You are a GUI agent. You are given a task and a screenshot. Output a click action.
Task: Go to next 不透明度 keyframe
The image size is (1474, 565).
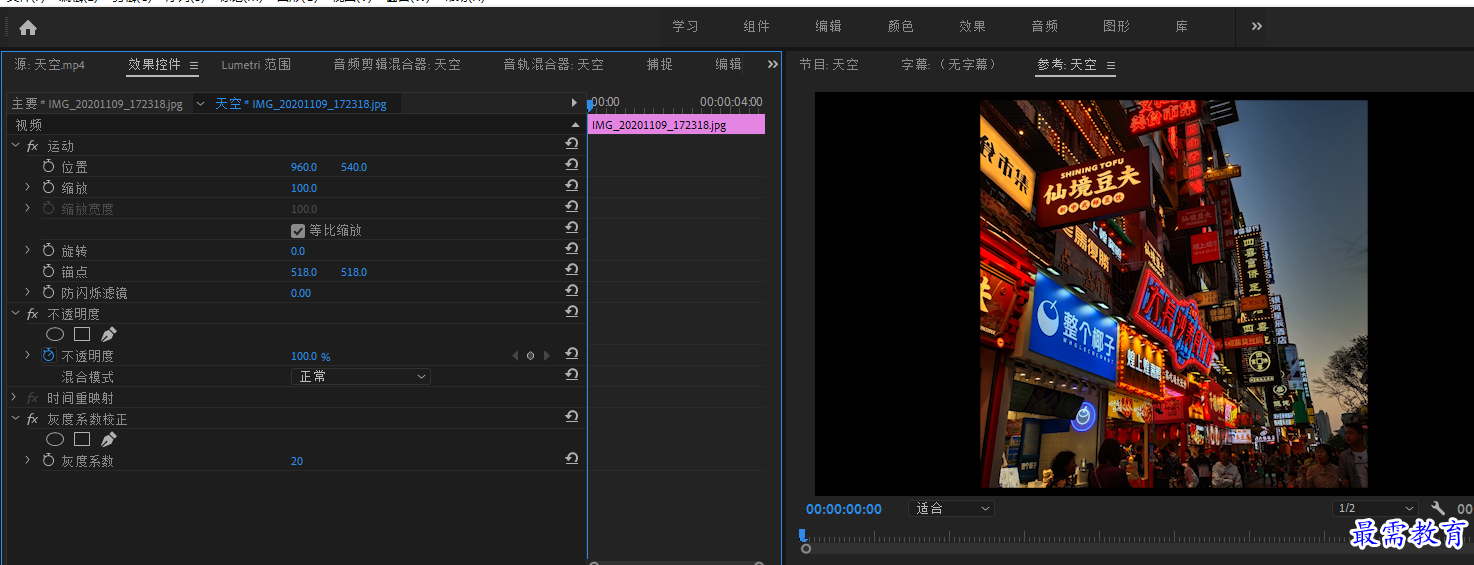click(547, 355)
